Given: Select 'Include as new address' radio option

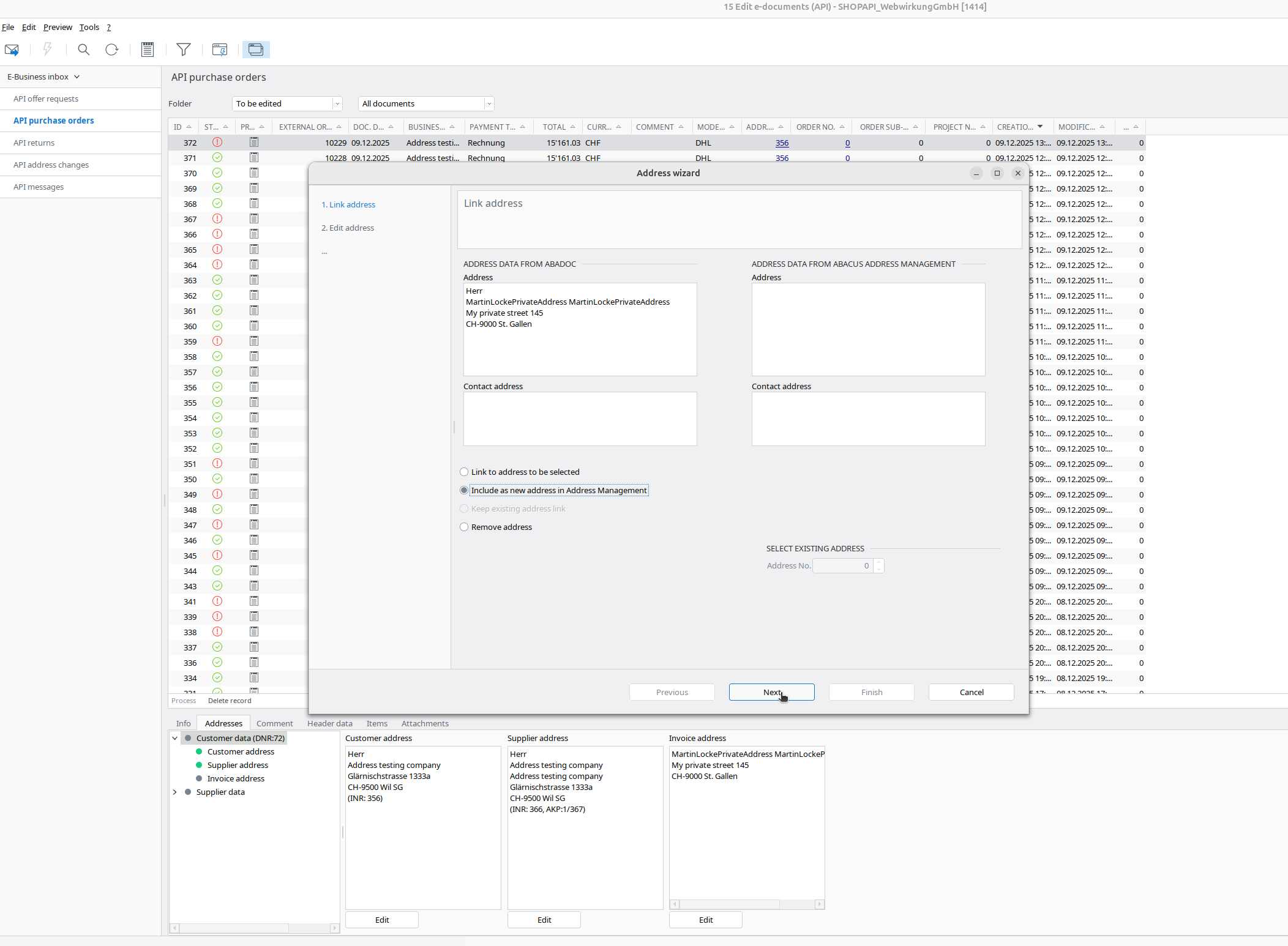Looking at the screenshot, I should (x=464, y=490).
